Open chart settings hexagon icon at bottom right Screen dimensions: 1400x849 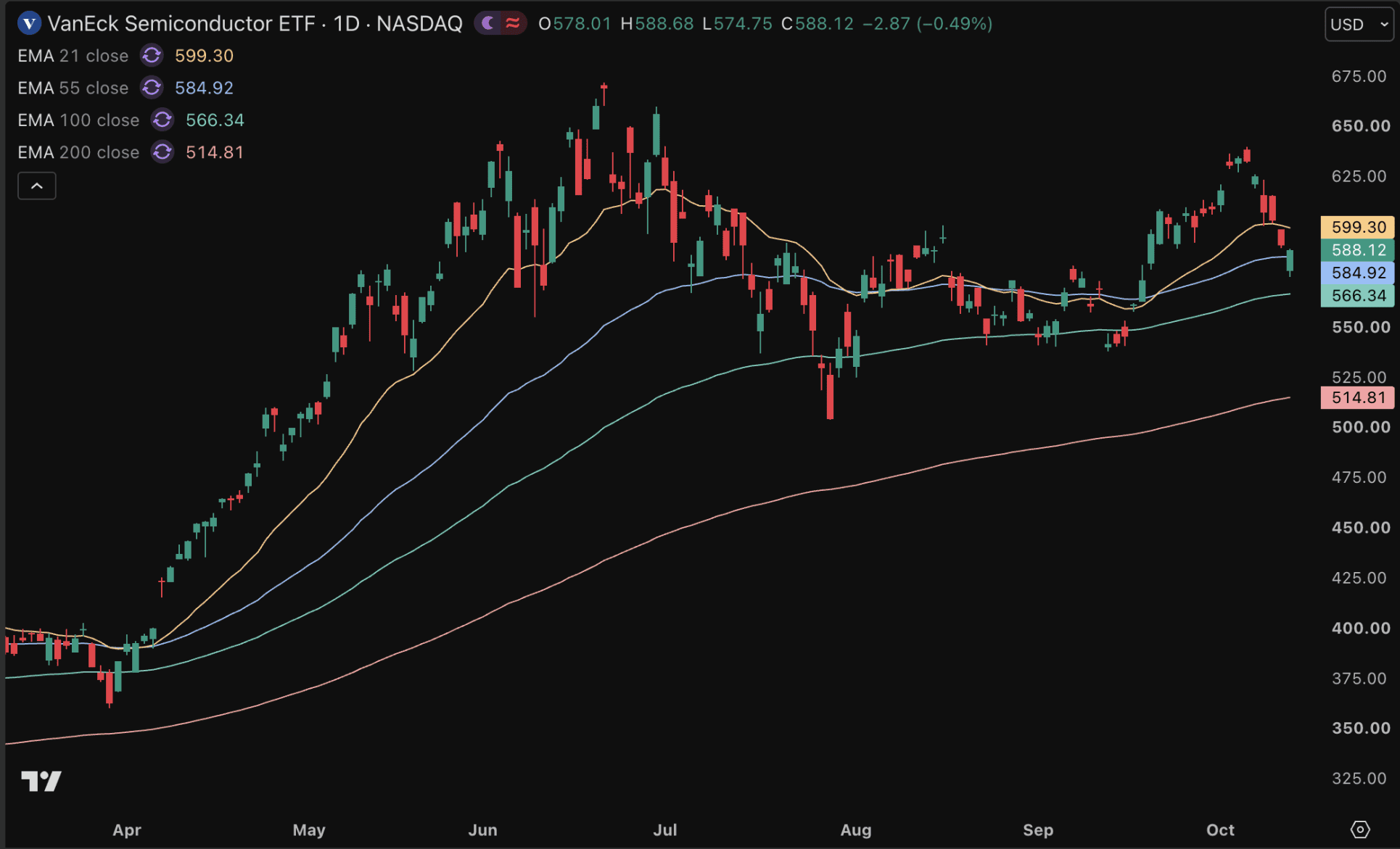(x=1360, y=829)
